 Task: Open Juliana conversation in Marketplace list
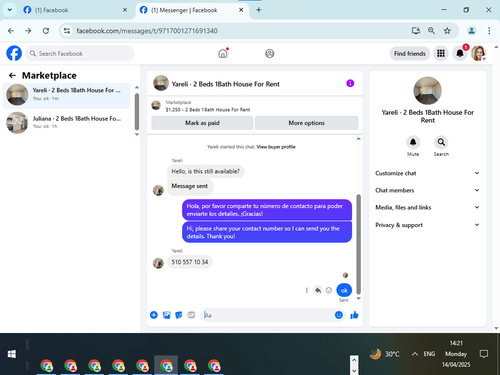tap(67, 122)
